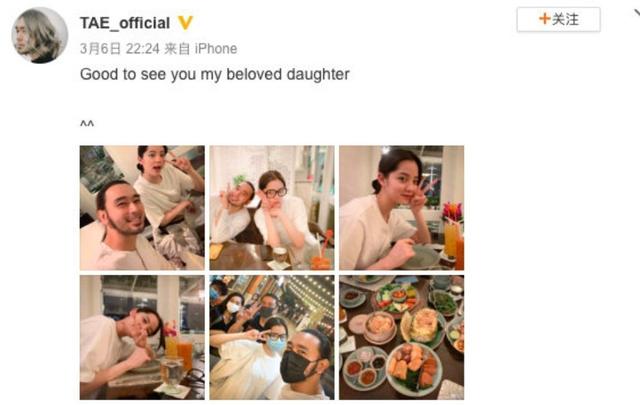View photo of food dishes on table

(402, 337)
